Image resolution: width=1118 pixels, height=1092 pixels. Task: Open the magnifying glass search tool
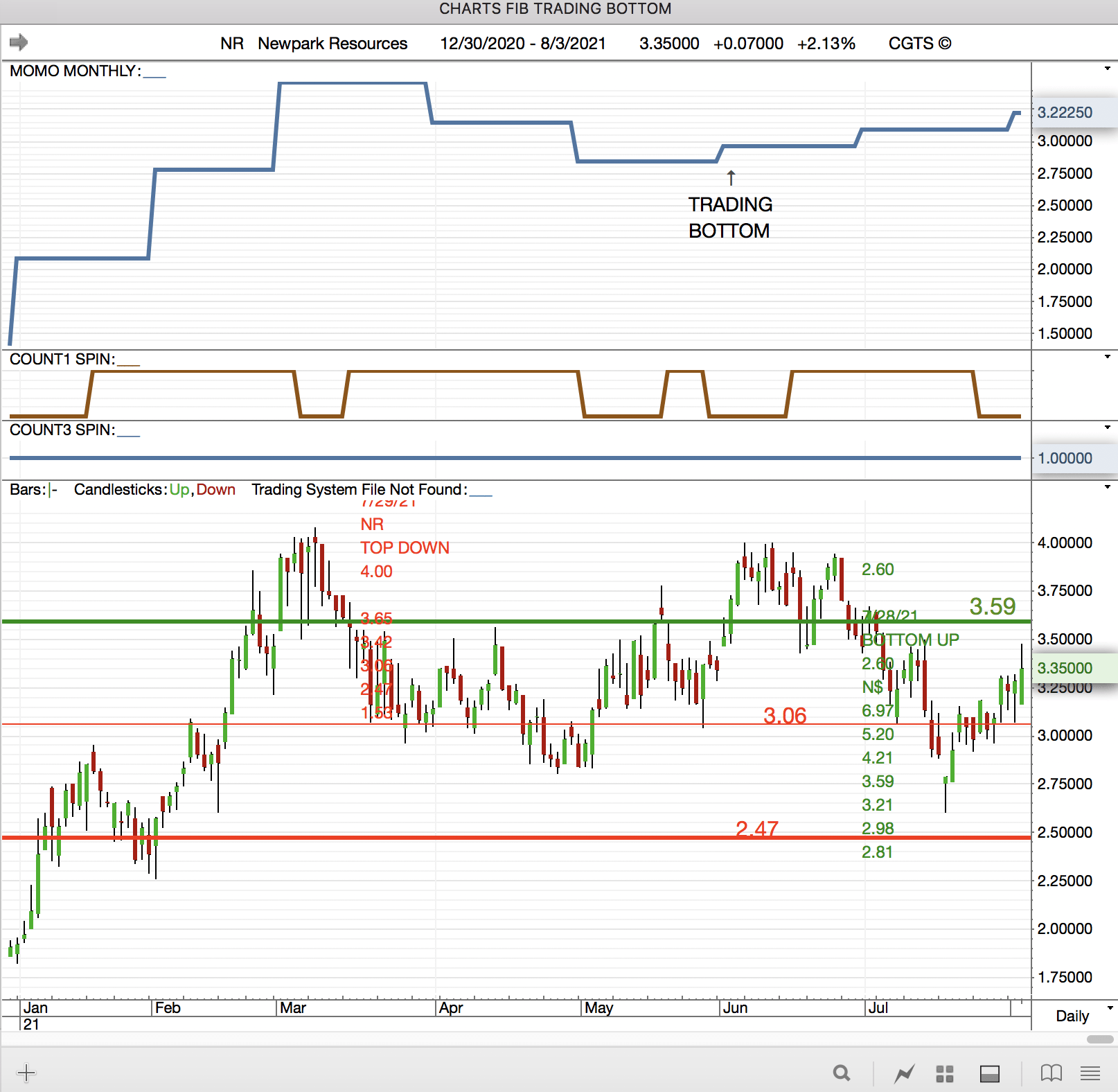pyautogui.click(x=842, y=1073)
